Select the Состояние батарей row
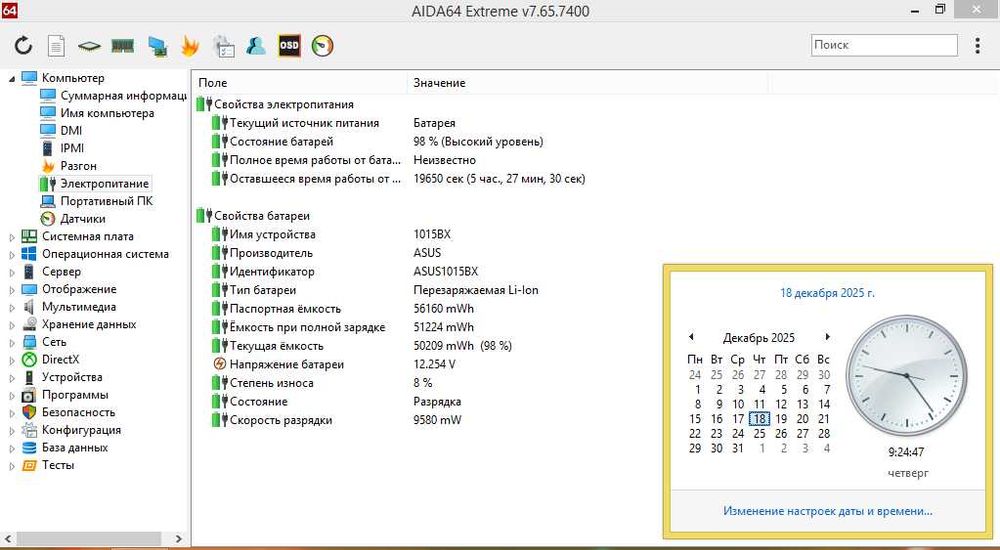Image resolution: width=1000 pixels, height=550 pixels. (281, 142)
